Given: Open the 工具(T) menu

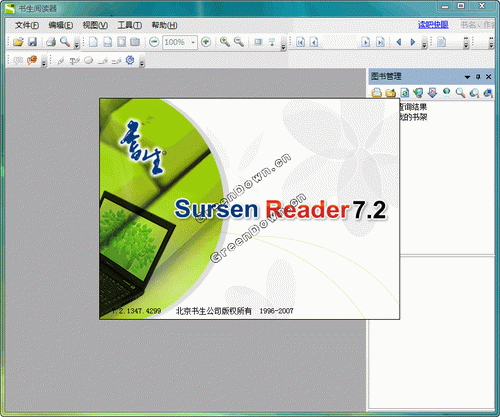Looking at the screenshot, I should pyautogui.click(x=130, y=25).
